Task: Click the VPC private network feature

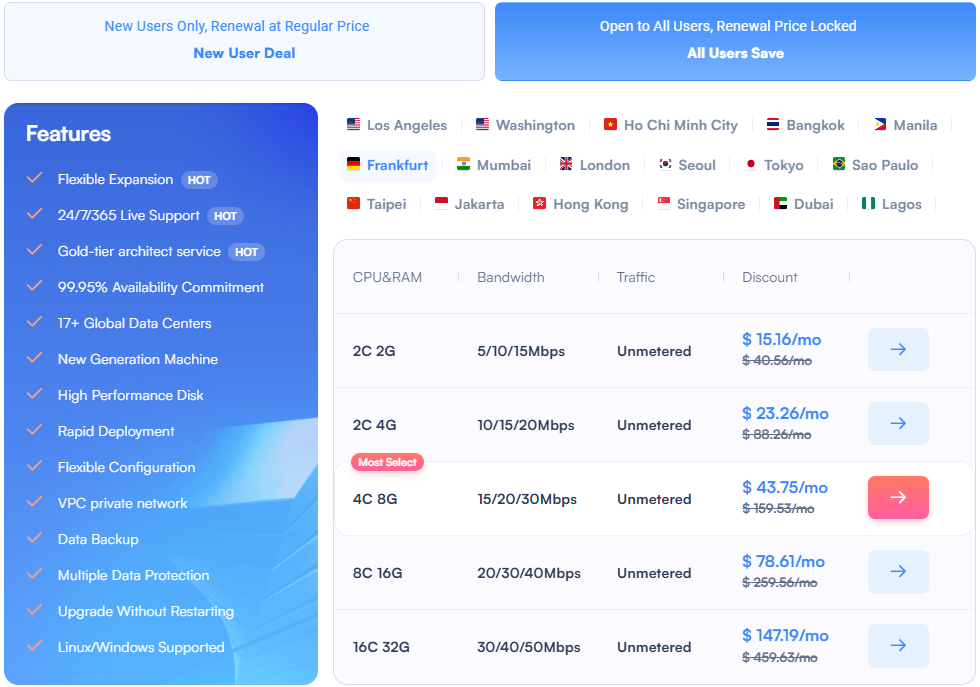Action: 122,503
